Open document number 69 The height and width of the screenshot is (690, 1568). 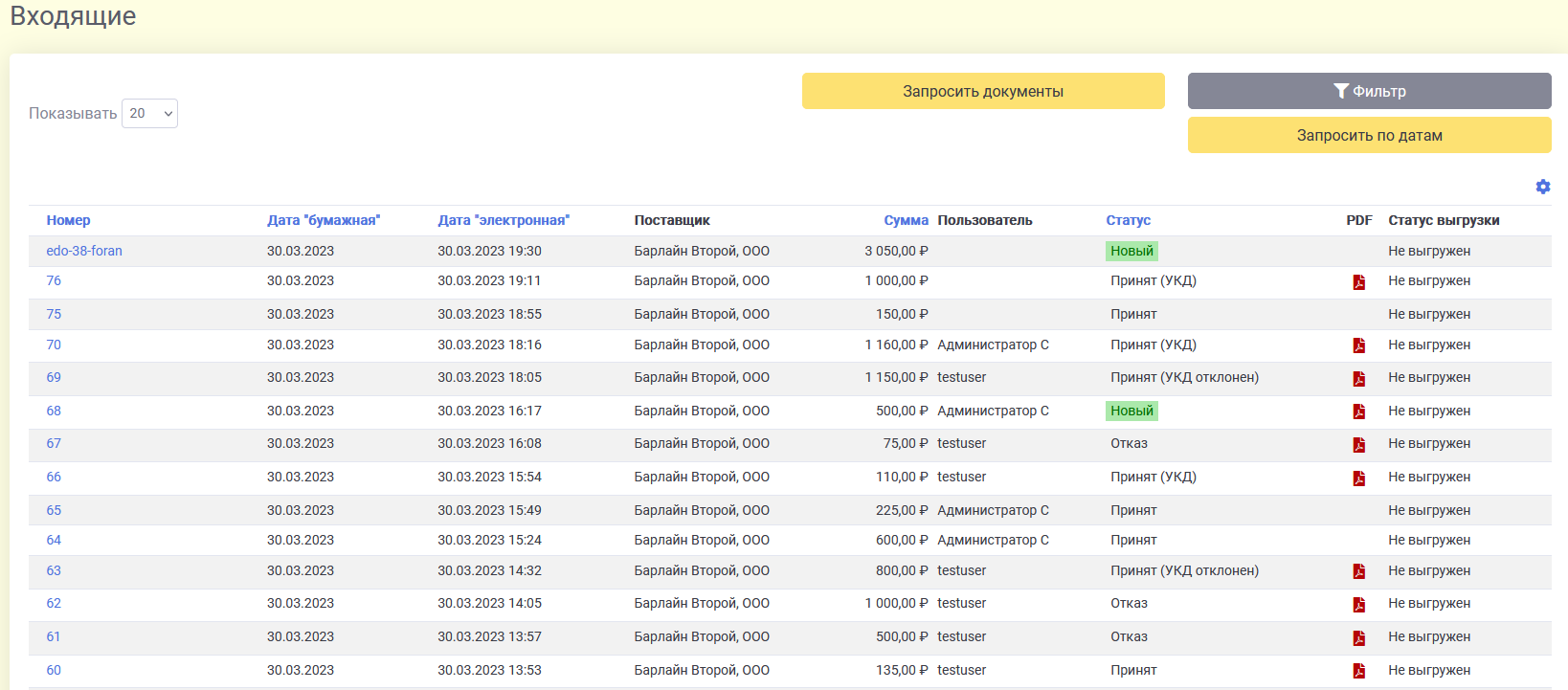click(54, 377)
